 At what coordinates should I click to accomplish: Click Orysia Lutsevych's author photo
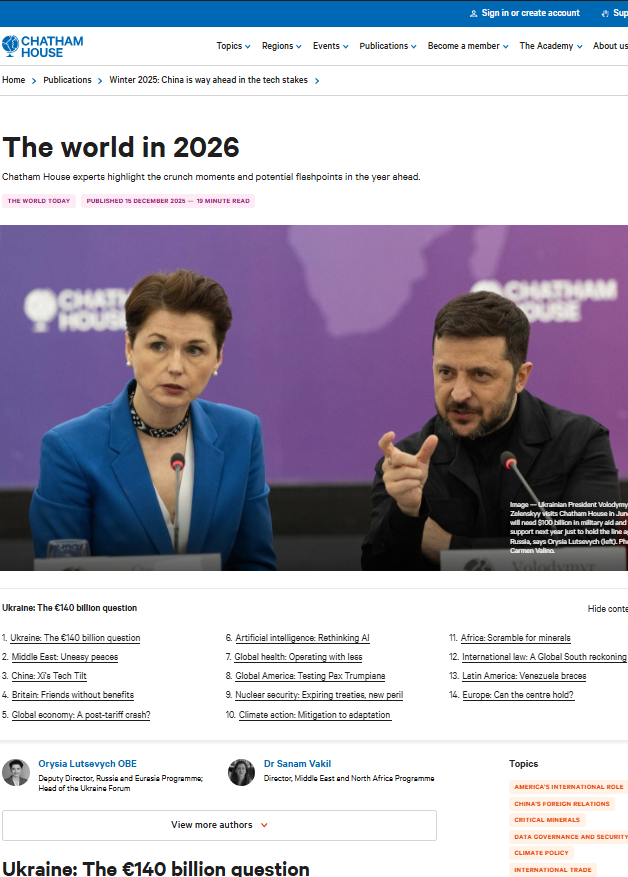[16, 772]
